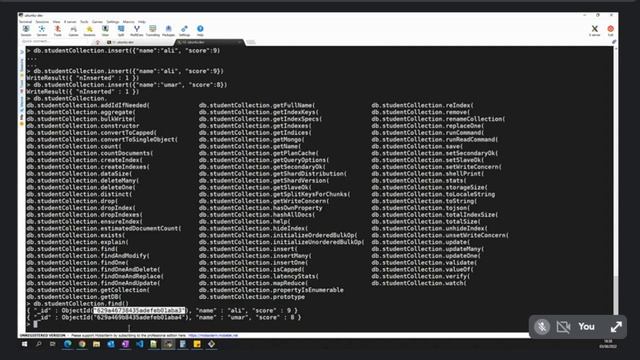Click db.studentCollection.watch( suggestion
The height and width of the screenshot is (360, 640).
419,283
